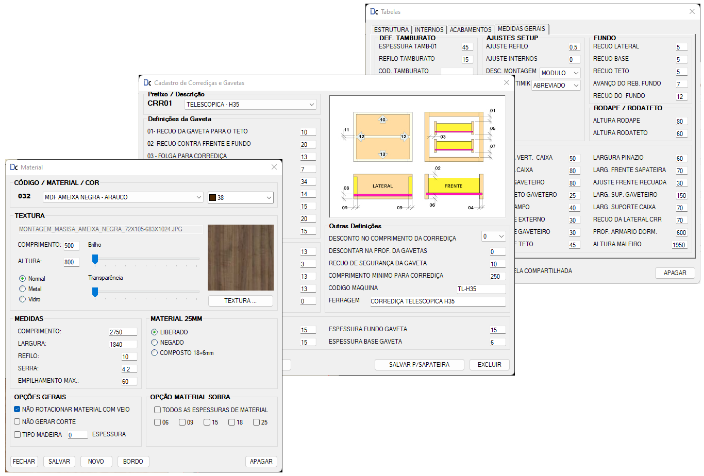Click the wood texture preview thumbnail
Viewport: 704px width, 476px height.
point(241,258)
